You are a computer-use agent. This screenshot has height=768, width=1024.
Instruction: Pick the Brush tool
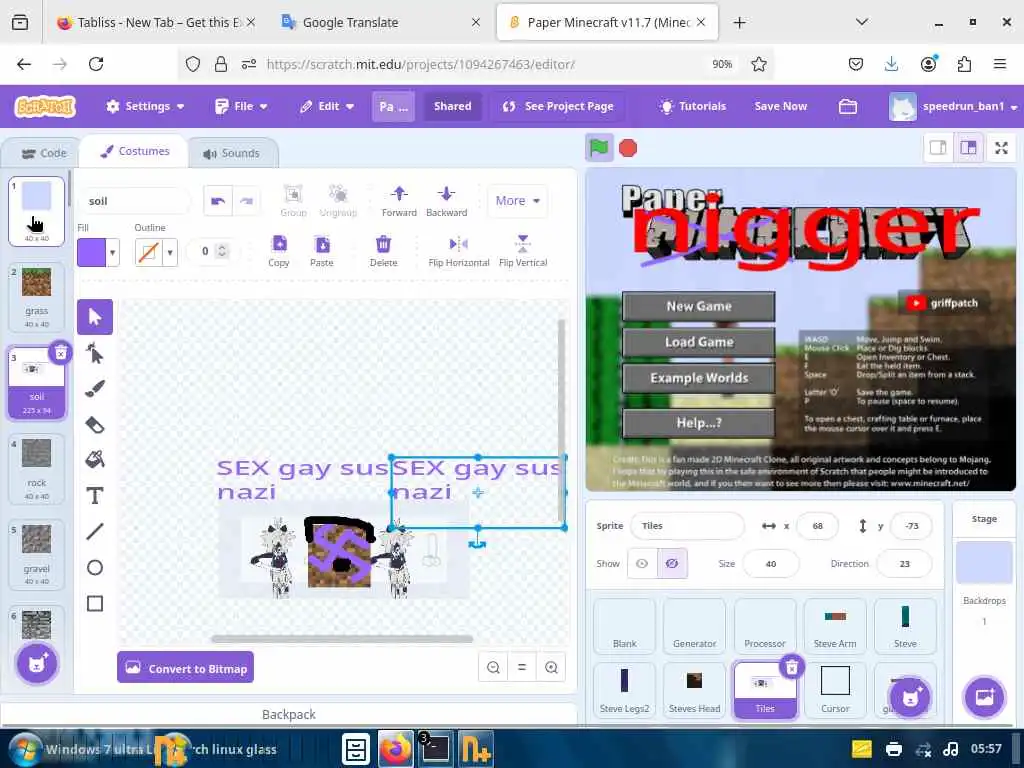tap(95, 389)
